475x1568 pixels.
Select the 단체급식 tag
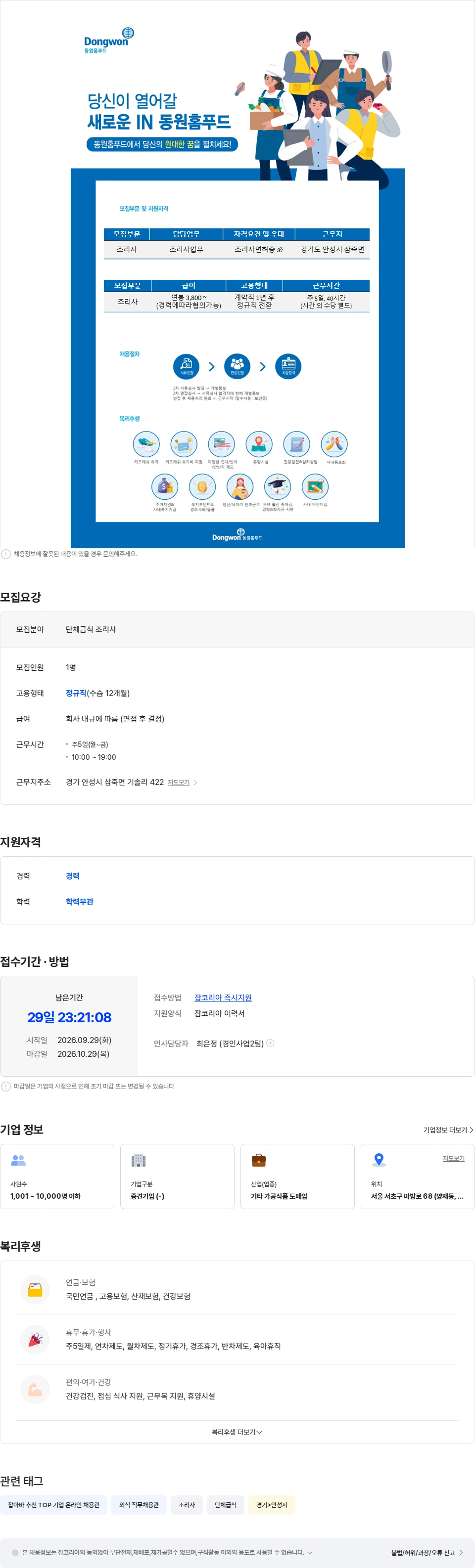(225, 1505)
